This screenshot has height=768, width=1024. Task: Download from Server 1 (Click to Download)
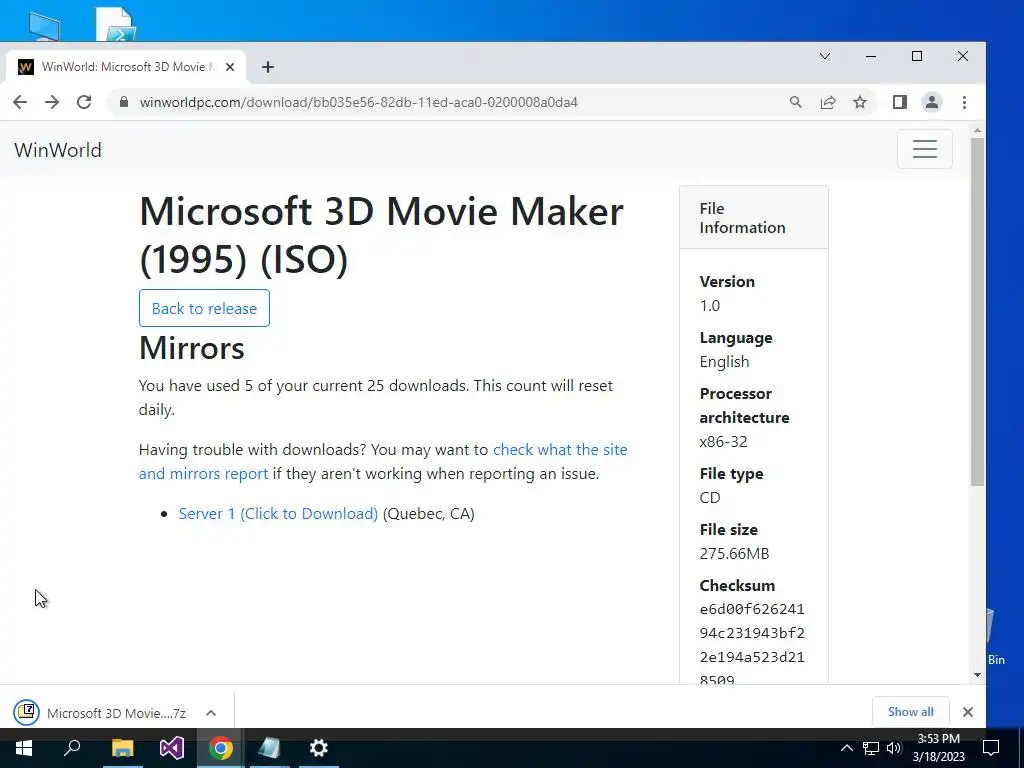(x=278, y=513)
